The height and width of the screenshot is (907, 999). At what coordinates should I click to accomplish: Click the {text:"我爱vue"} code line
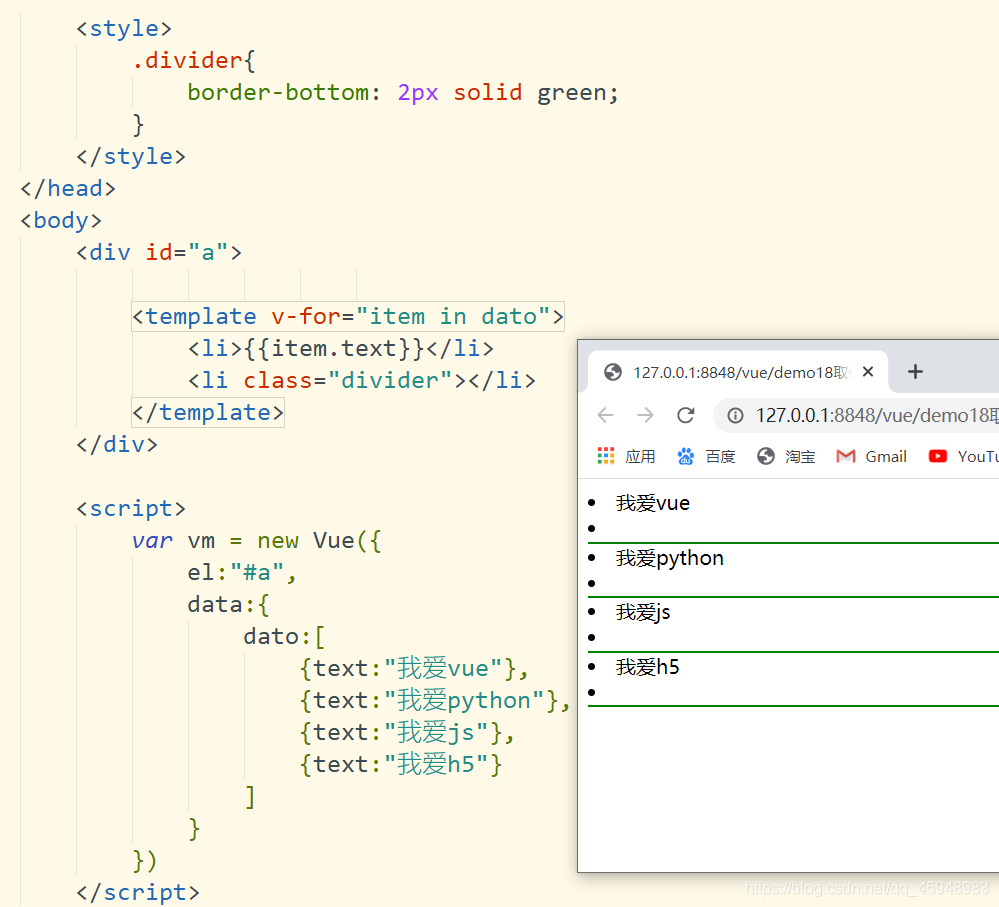pos(414,668)
